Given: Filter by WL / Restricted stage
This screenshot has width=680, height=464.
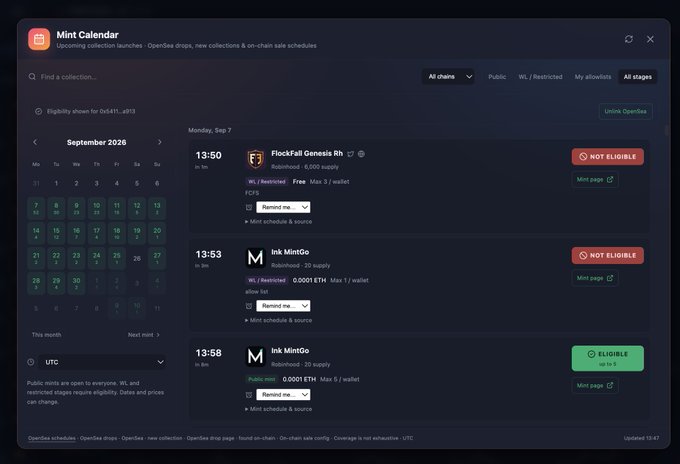Looking at the screenshot, I should [x=540, y=77].
